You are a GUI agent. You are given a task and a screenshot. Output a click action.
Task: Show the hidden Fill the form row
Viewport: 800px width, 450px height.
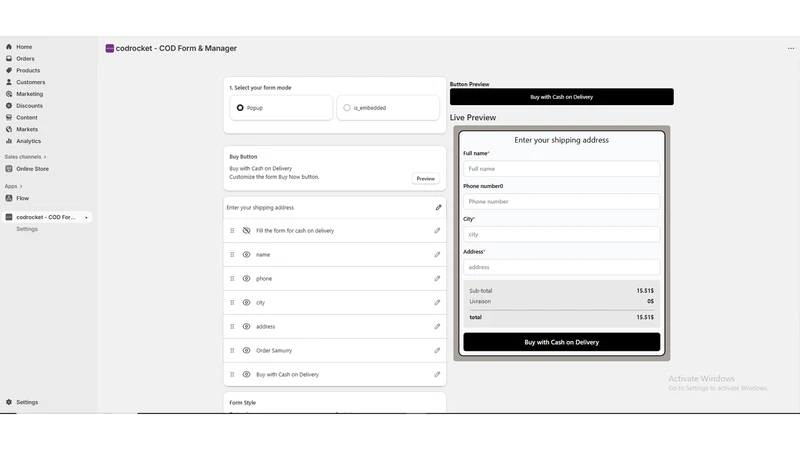246,231
